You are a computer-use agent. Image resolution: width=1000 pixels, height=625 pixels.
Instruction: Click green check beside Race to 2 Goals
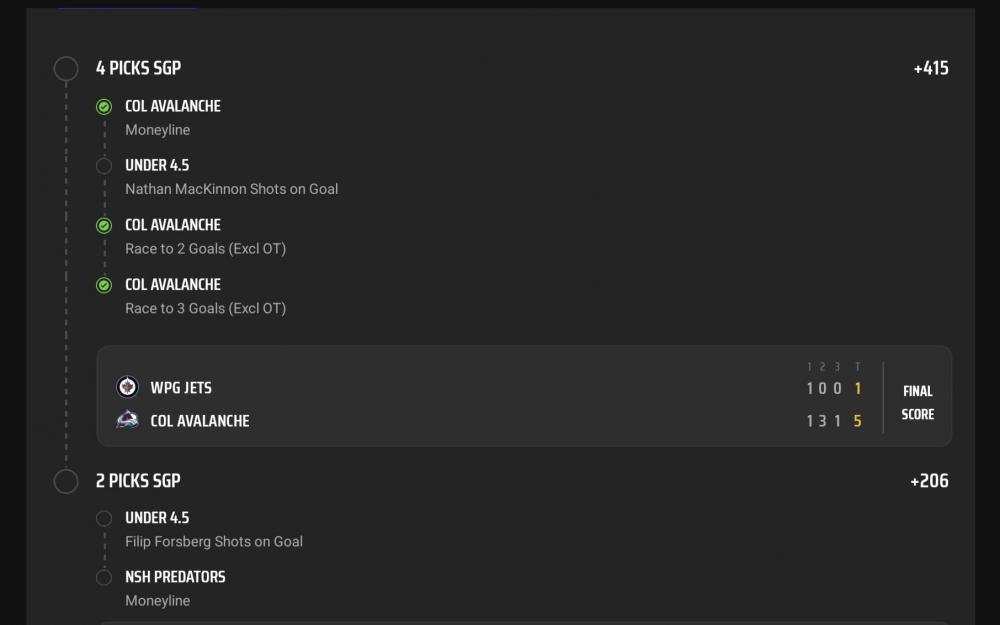click(104, 226)
